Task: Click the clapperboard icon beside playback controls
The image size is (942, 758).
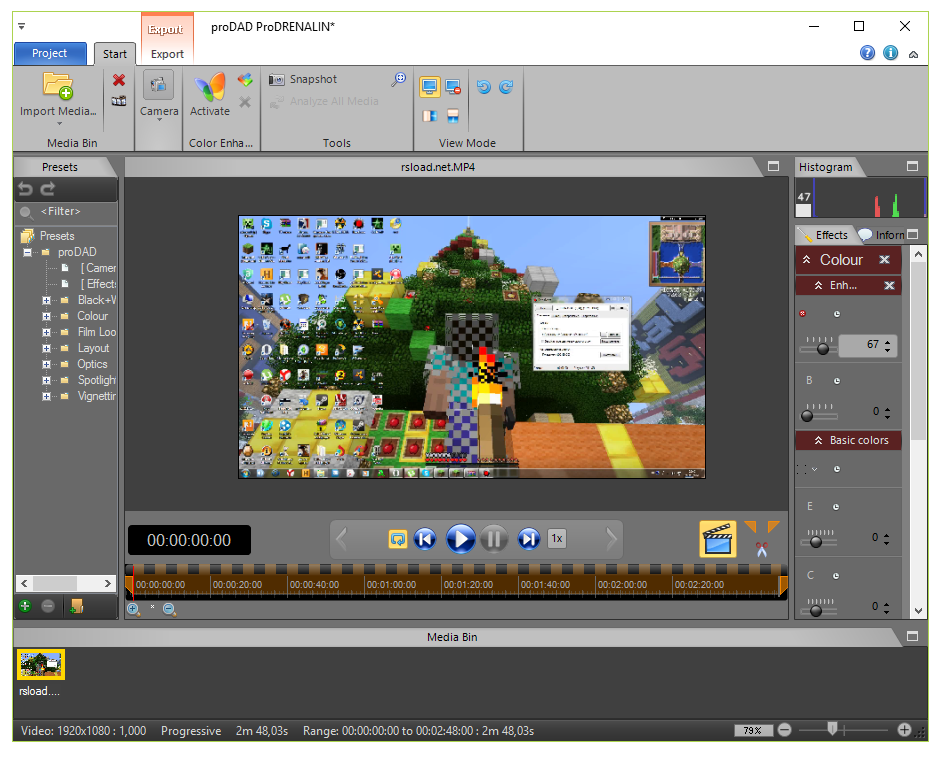Action: coord(717,539)
